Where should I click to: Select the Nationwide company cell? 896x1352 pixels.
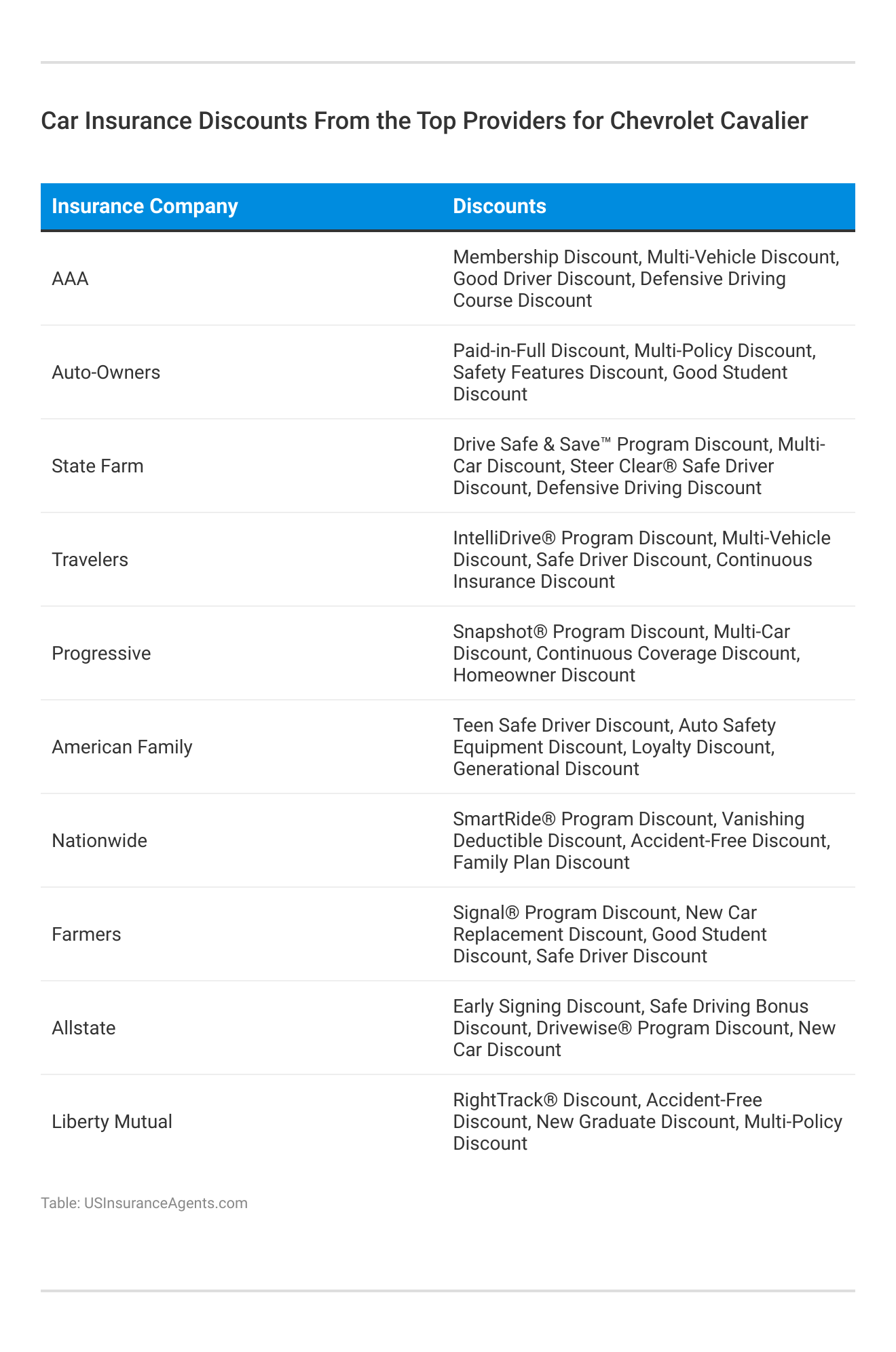[100, 841]
